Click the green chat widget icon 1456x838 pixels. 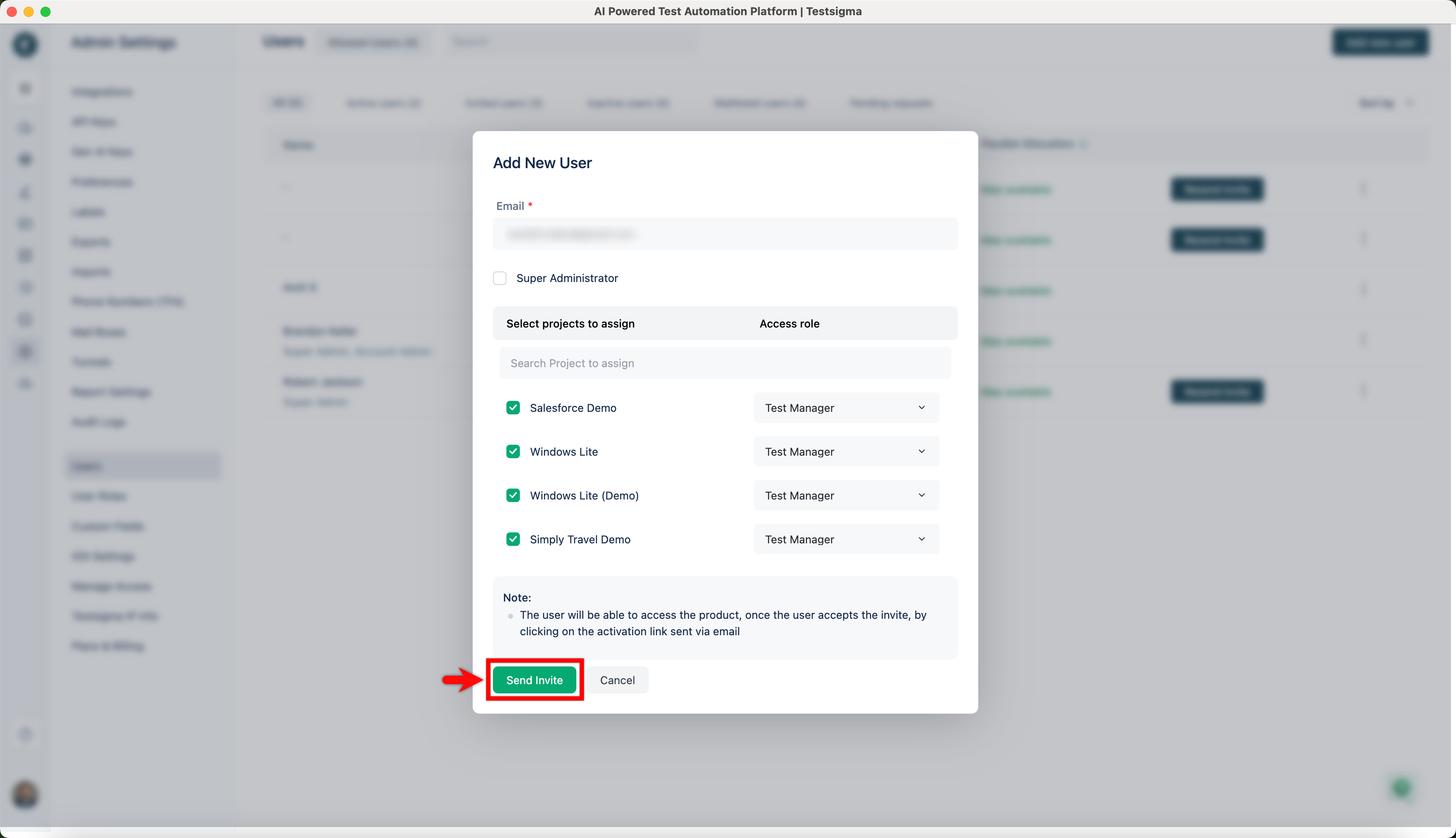click(x=1401, y=788)
